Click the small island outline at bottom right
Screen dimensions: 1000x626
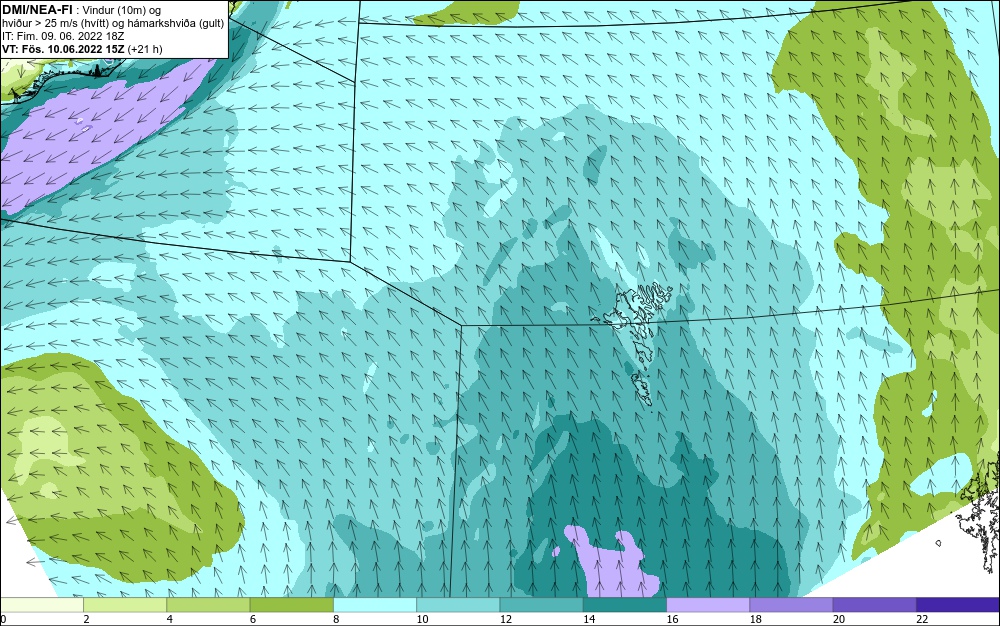click(x=938, y=543)
